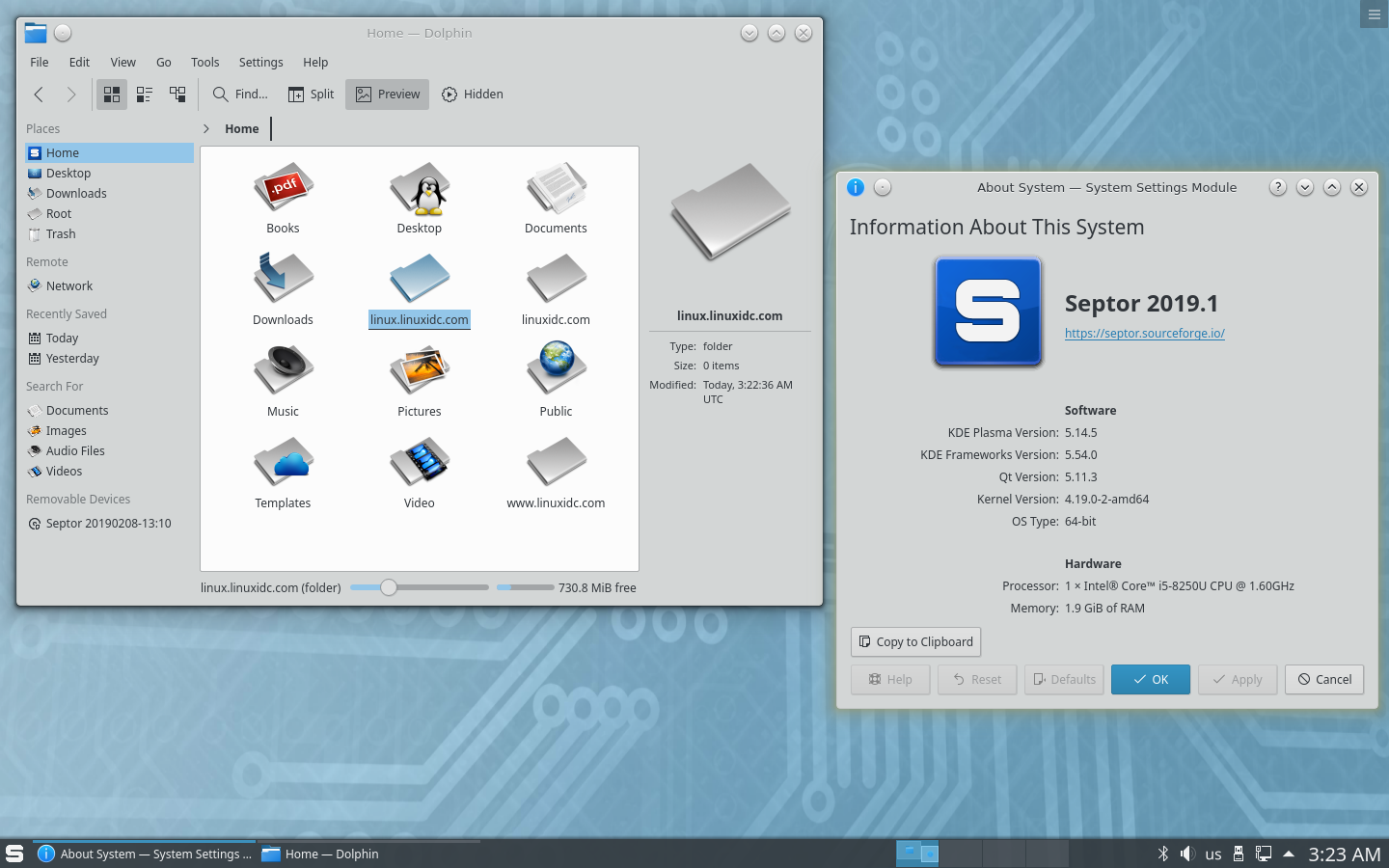Open Network under Remote
The width and height of the screenshot is (1389, 868).
[109, 286]
